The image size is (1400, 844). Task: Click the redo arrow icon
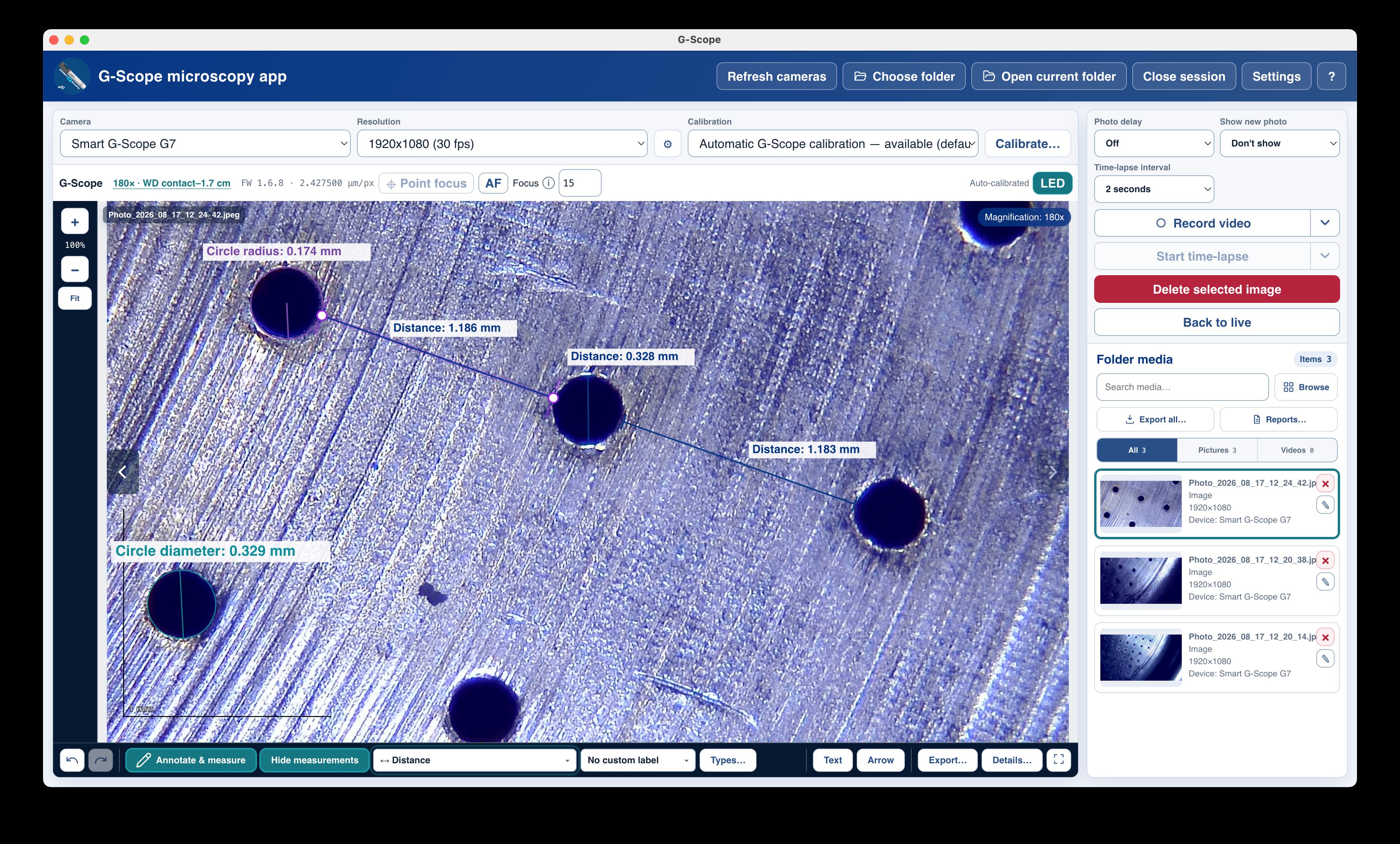click(x=101, y=760)
